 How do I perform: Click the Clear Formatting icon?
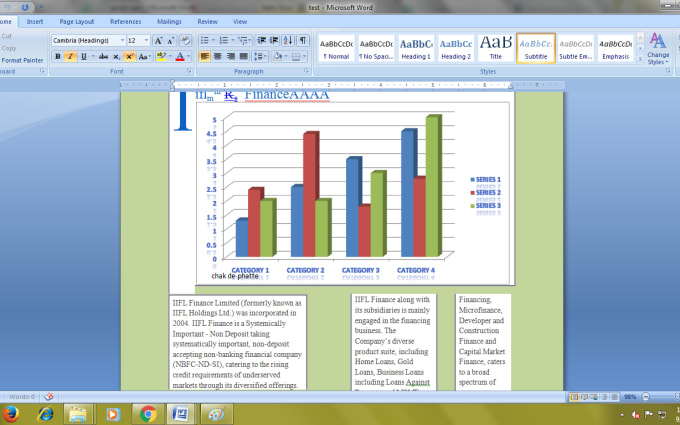click(186, 41)
